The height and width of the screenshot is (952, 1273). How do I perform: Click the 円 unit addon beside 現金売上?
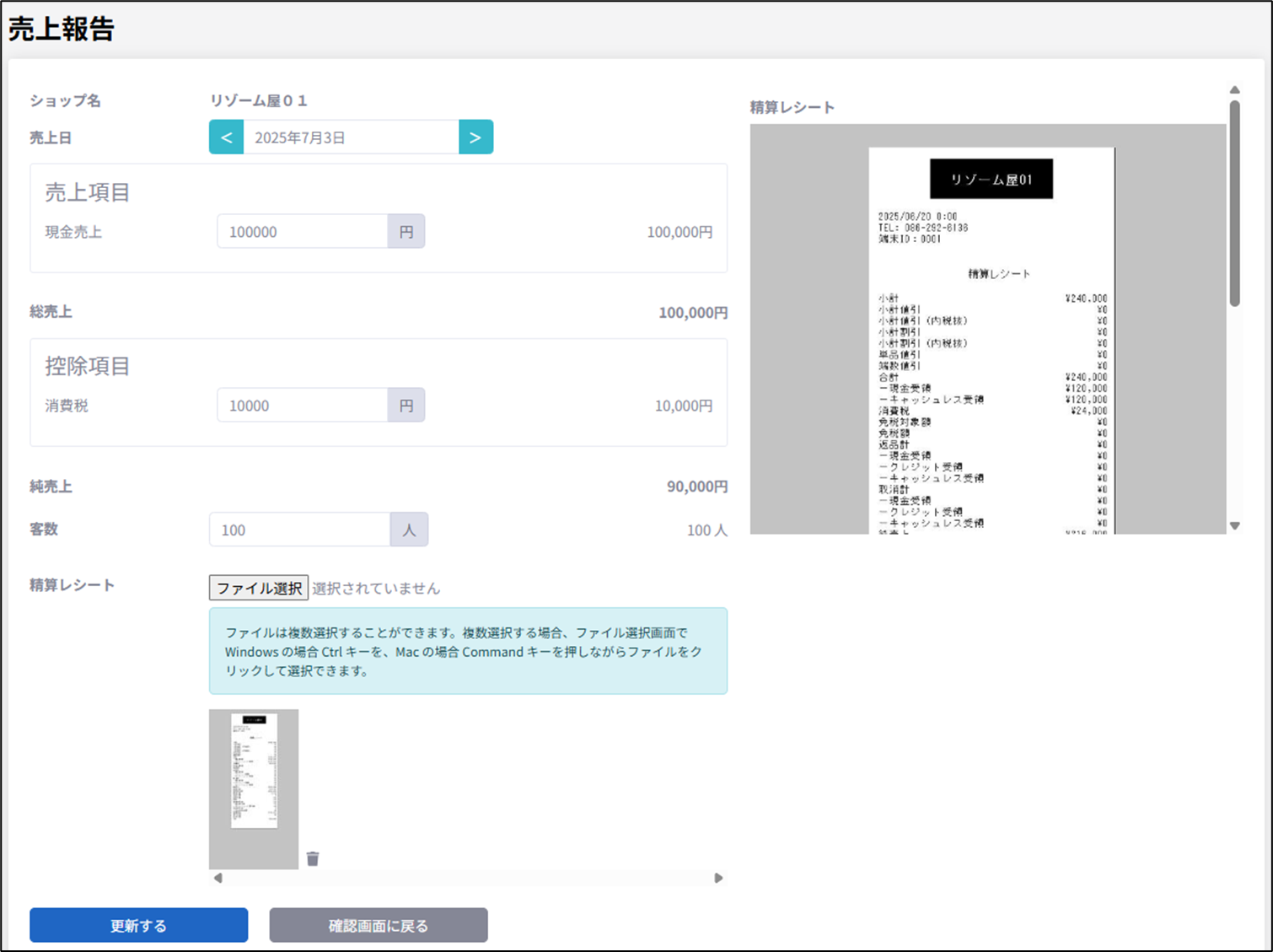point(406,232)
